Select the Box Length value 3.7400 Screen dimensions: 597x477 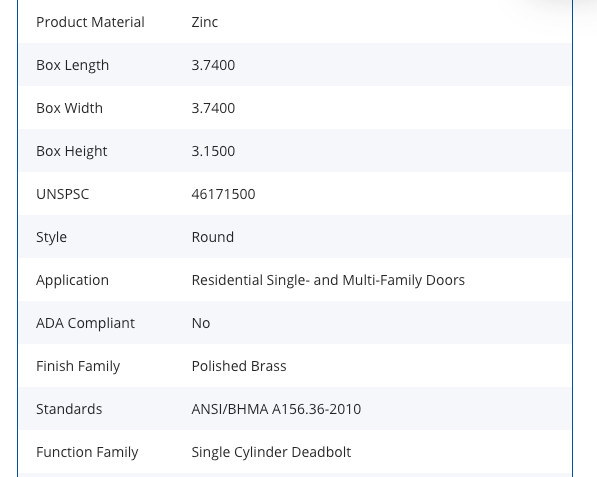(213, 65)
